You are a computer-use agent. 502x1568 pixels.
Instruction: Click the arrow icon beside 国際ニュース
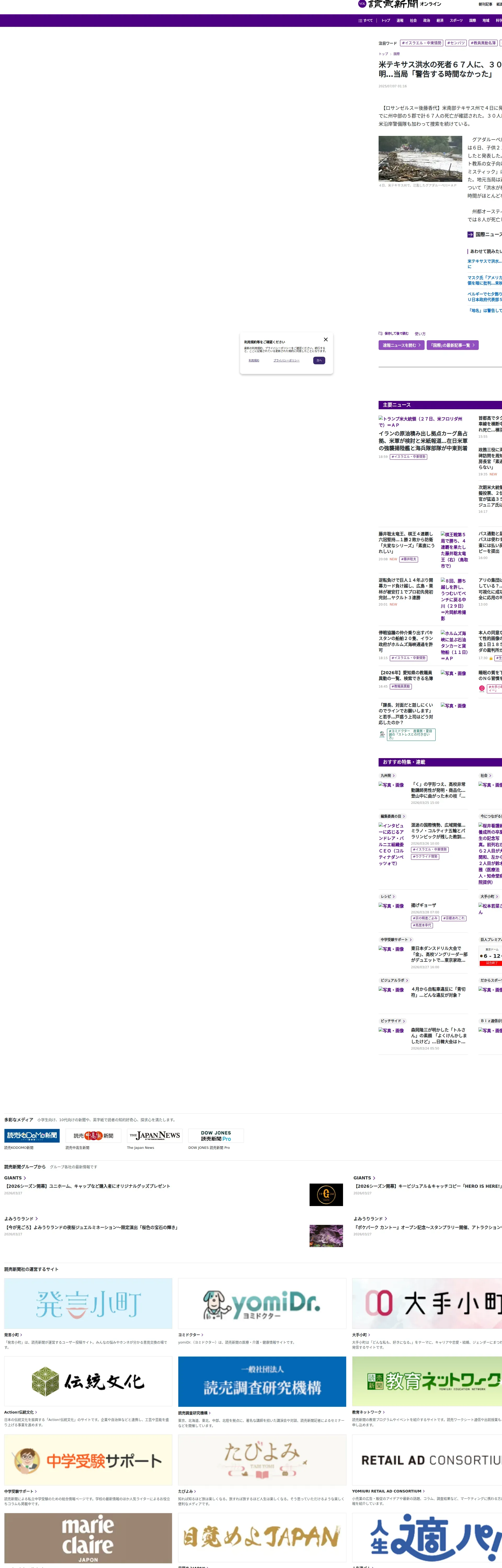click(x=470, y=234)
